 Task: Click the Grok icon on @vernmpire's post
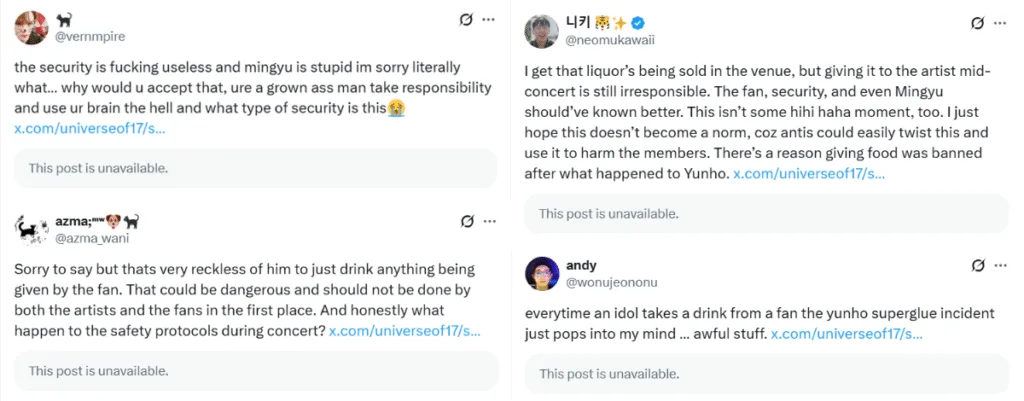[x=466, y=20]
